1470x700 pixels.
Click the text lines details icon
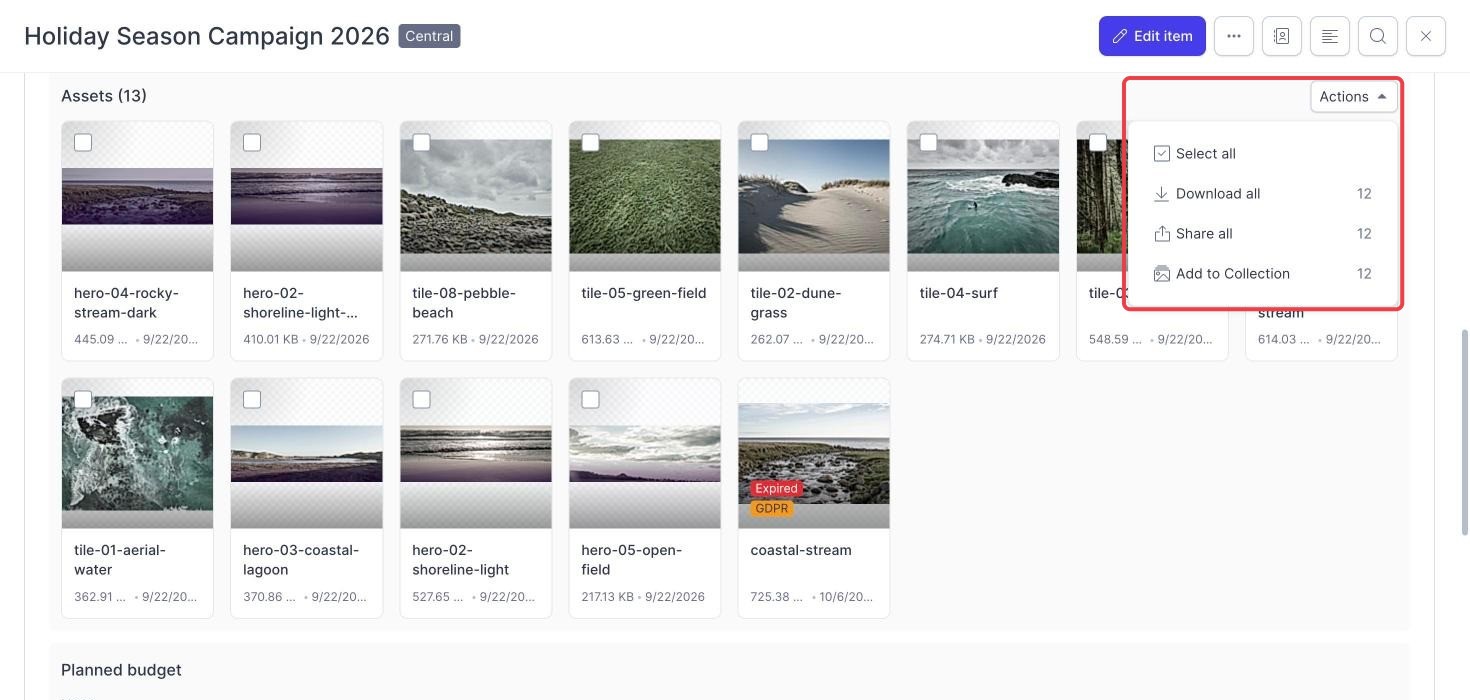pyautogui.click(x=1330, y=36)
